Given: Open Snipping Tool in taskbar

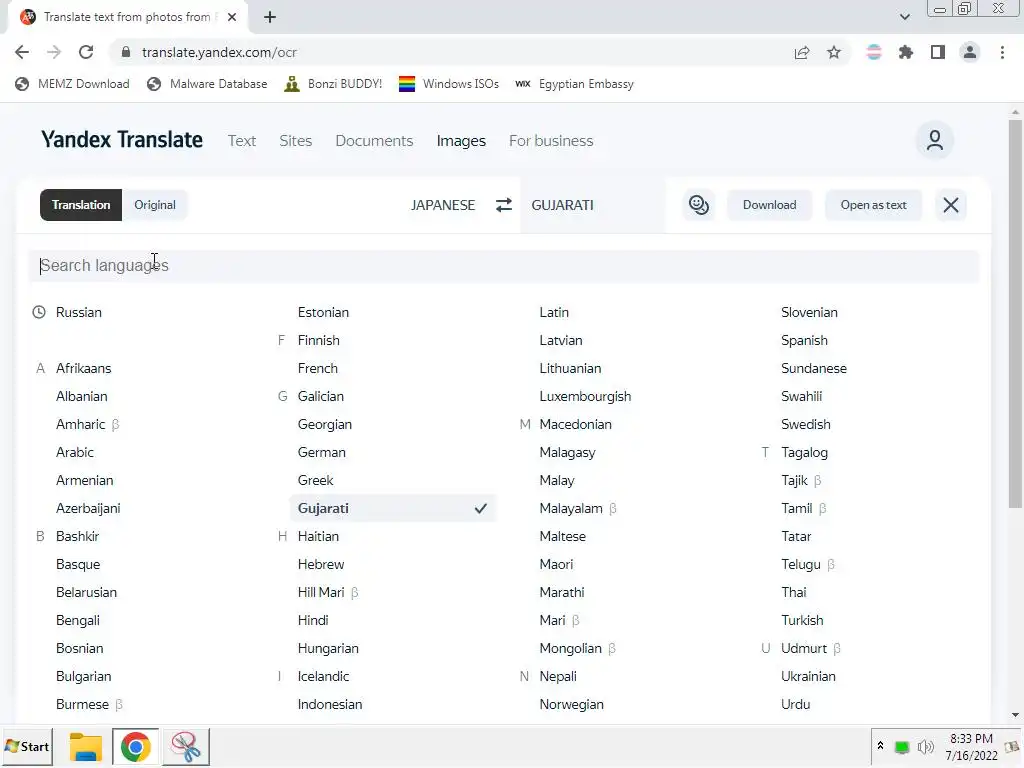Looking at the screenshot, I should pyautogui.click(x=186, y=746).
